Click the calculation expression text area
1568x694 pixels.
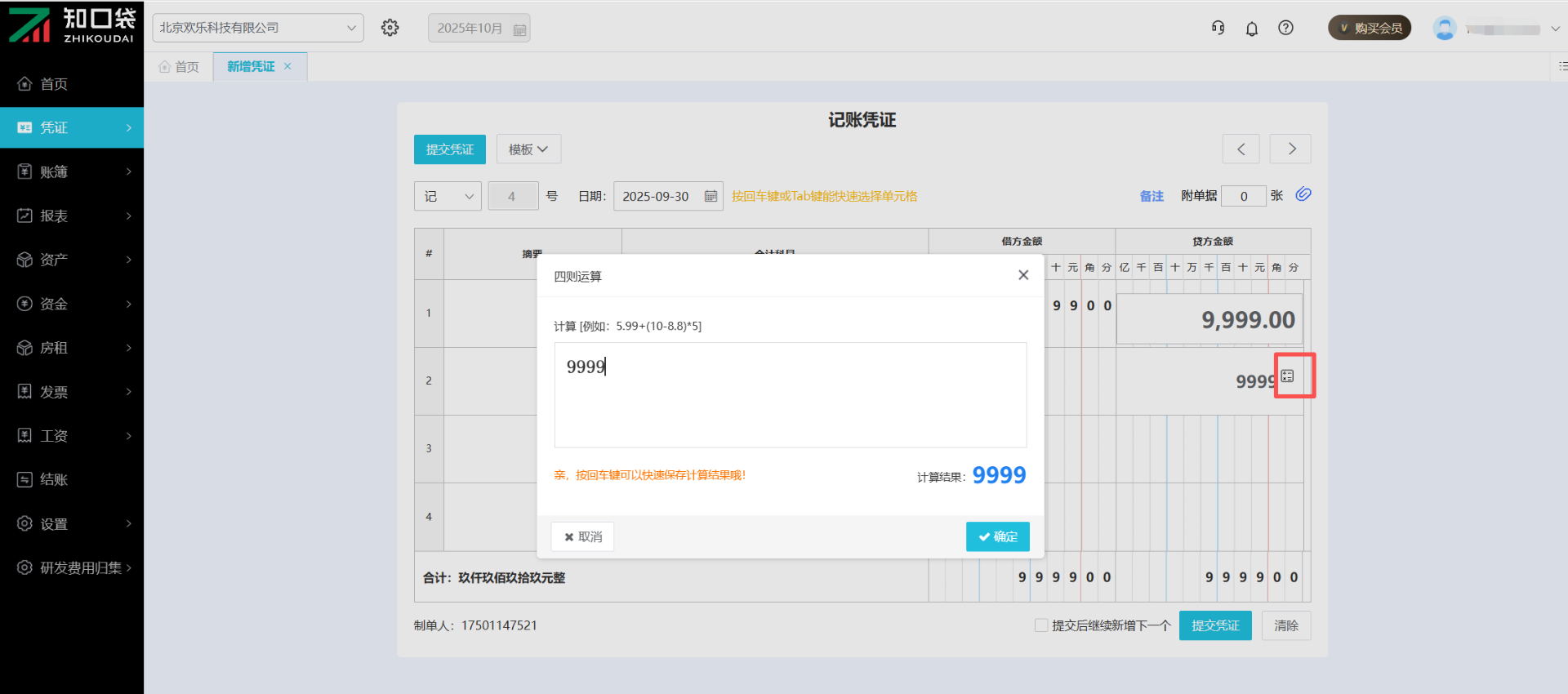790,394
